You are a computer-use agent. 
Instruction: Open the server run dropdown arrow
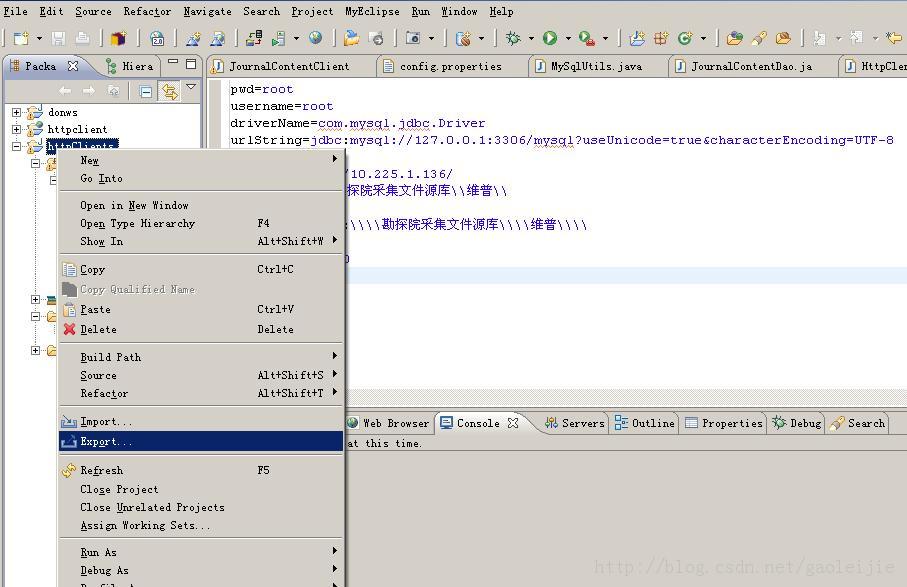tap(296, 39)
